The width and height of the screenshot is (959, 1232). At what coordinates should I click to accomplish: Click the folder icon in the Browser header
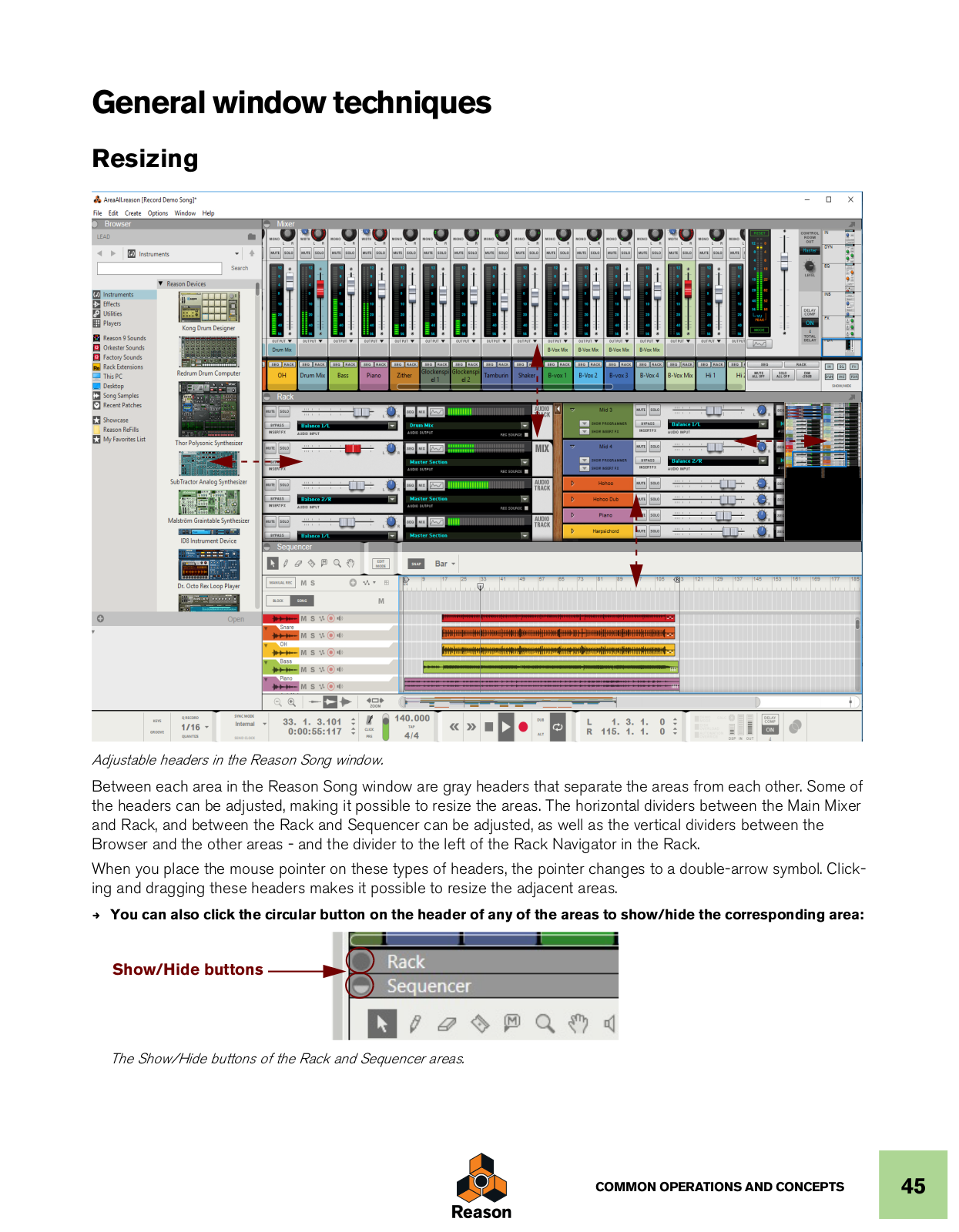[x=251, y=236]
